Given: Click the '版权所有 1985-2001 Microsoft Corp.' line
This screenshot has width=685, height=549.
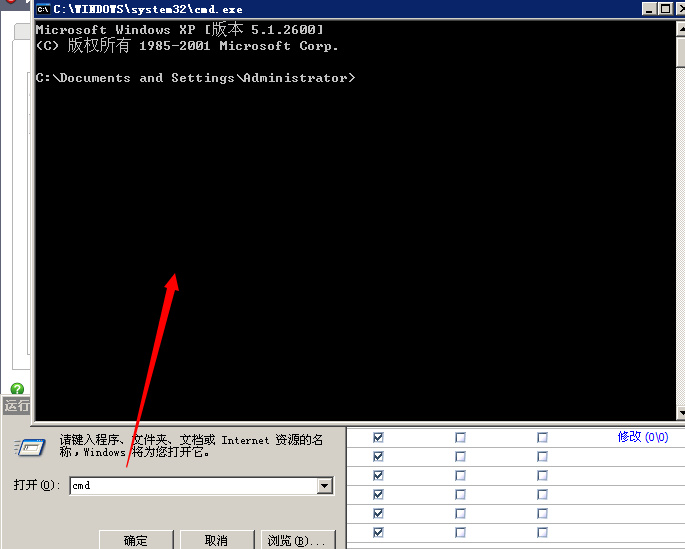Looking at the screenshot, I should pyautogui.click(x=187, y=45).
